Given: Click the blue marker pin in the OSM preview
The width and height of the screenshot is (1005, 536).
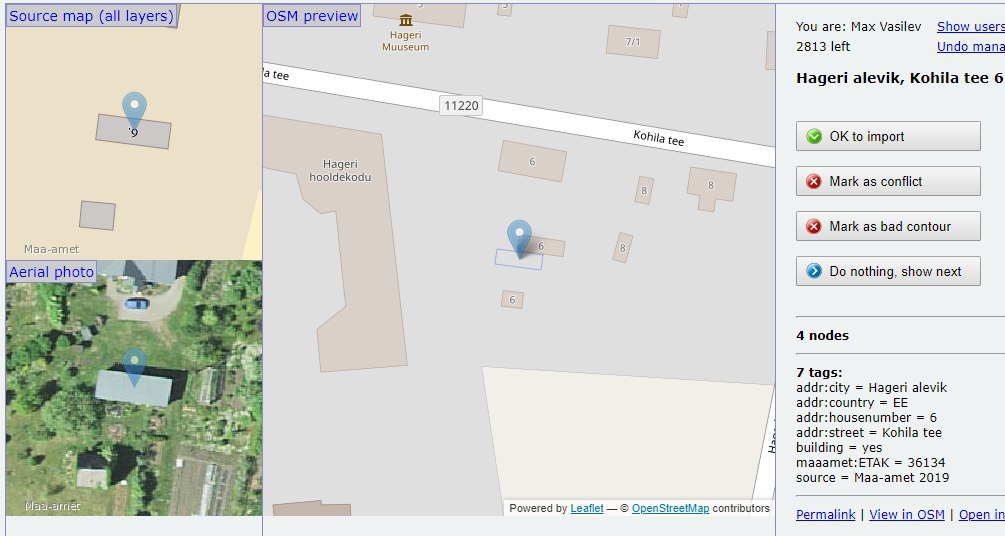Looking at the screenshot, I should click(519, 239).
